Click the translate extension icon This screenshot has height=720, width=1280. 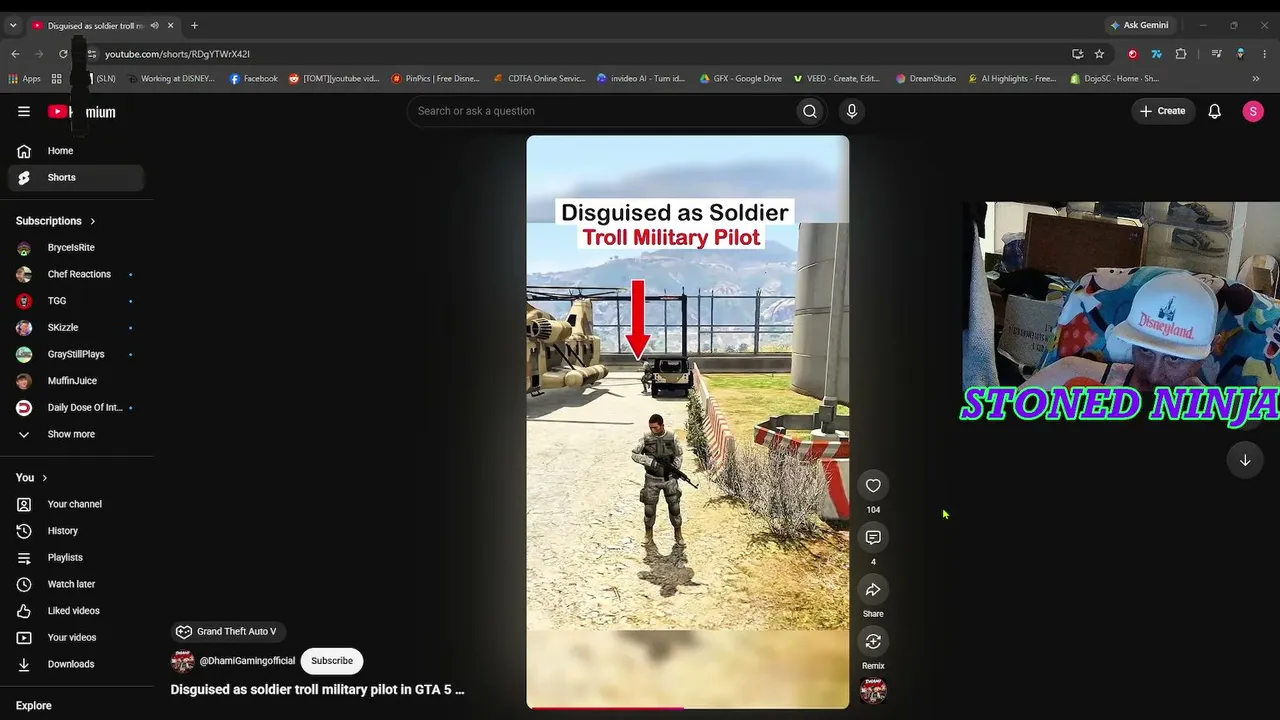(1156, 54)
